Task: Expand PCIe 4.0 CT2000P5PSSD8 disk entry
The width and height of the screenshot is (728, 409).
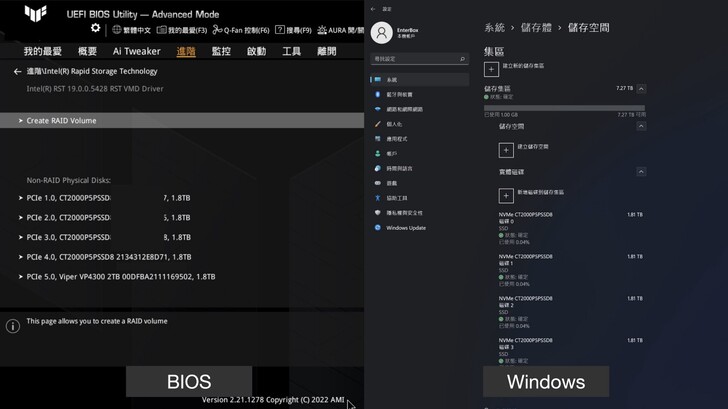Action: pos(105,257)
